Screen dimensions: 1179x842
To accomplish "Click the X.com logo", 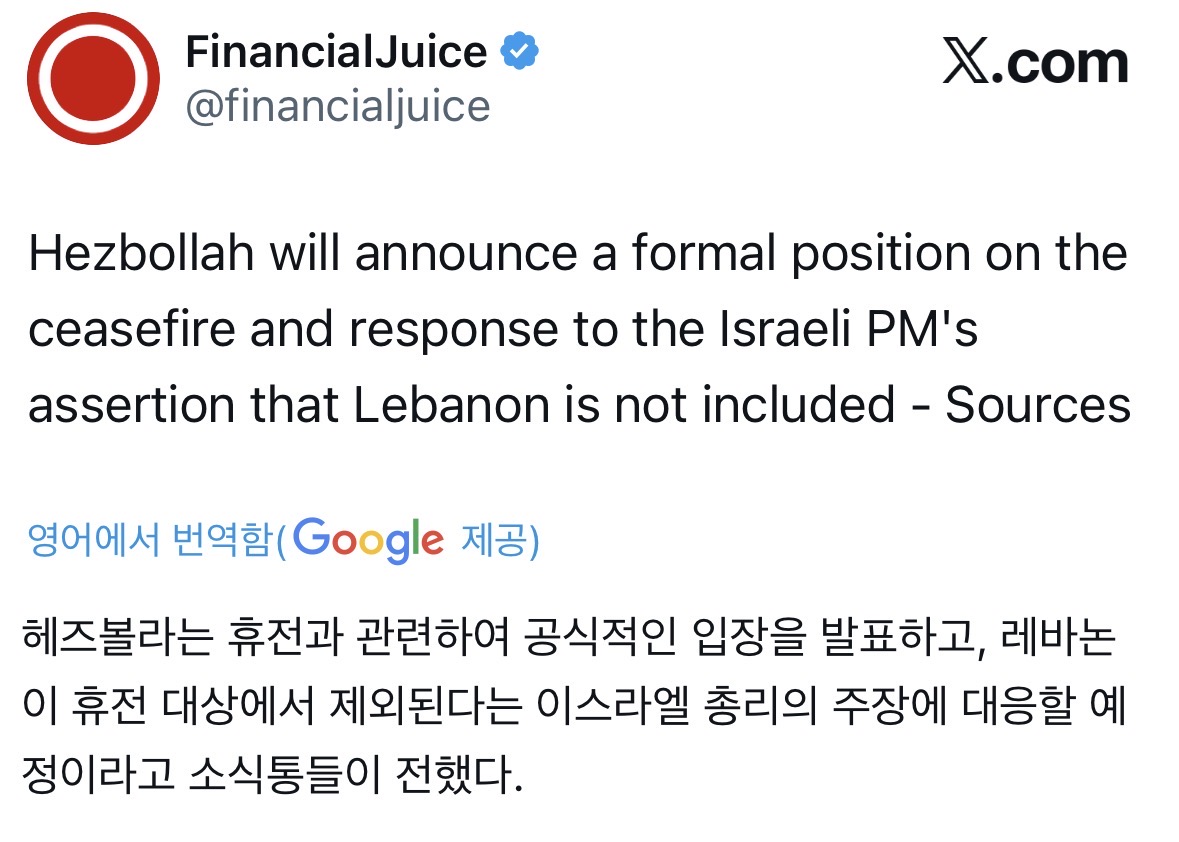I will click(x=1035, y=64).
